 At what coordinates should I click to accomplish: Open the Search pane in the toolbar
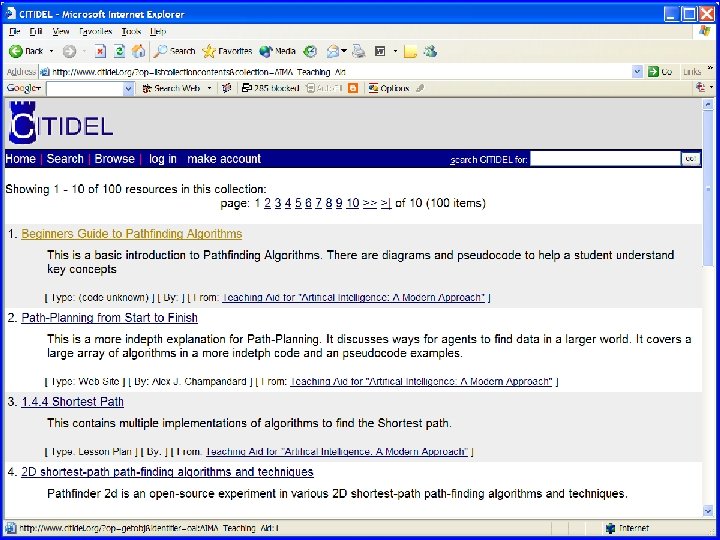[x=174, y=51]
